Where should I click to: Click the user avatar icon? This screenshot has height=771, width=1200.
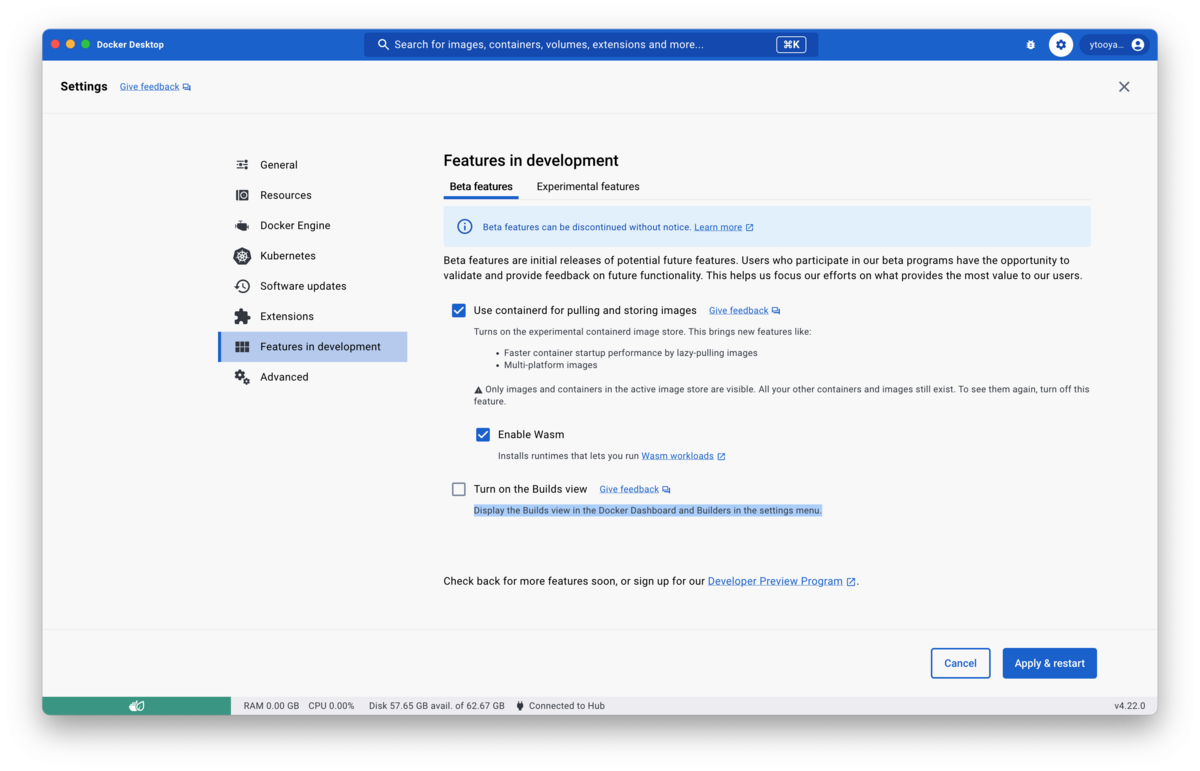coord(1138,45)
